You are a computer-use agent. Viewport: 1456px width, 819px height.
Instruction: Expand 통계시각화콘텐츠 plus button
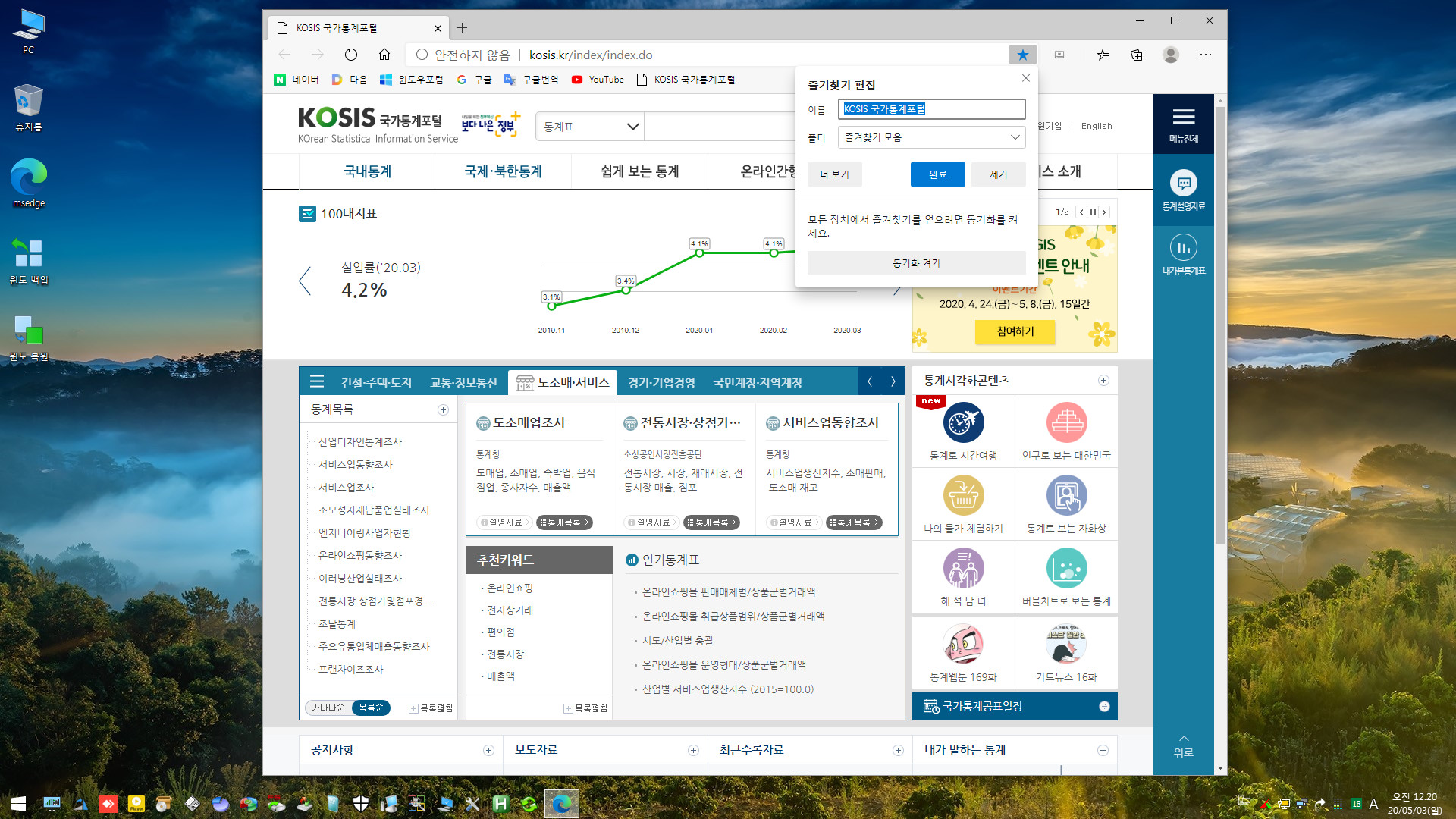pos(1103,381)
